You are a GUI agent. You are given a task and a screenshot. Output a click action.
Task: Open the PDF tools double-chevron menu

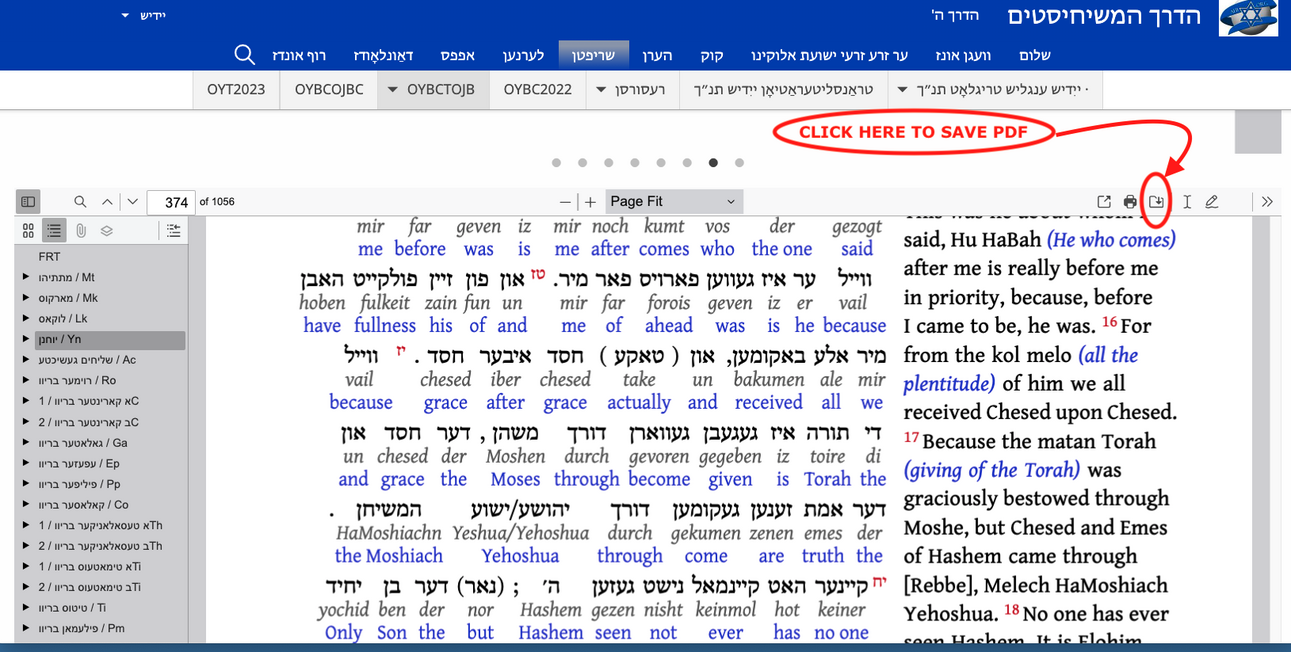tap(1267, 202)
